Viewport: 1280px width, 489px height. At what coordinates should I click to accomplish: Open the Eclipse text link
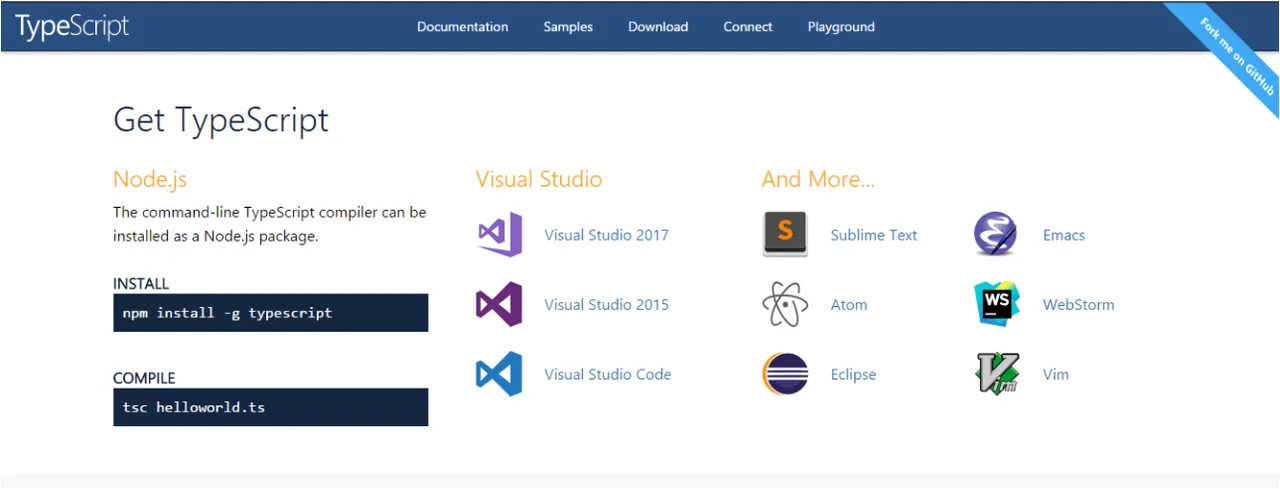click(x=853, y=374)
